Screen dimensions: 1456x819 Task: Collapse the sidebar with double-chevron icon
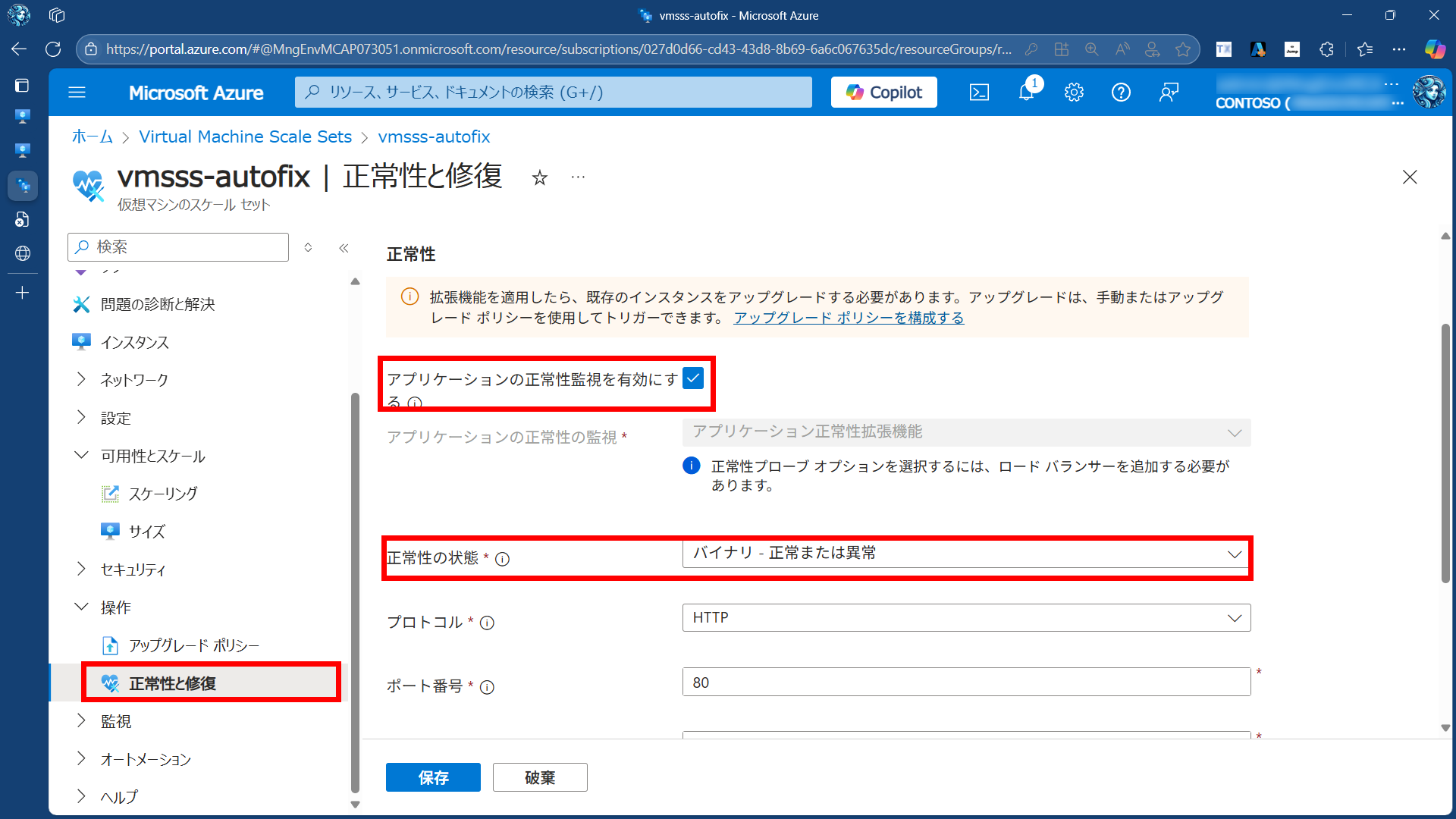344,248
